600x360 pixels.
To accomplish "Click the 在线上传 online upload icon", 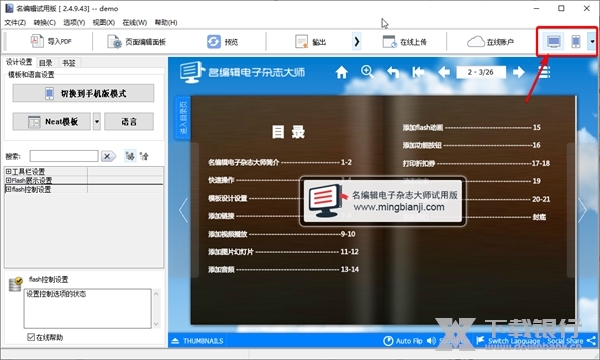I will click(x=390, y=42).
